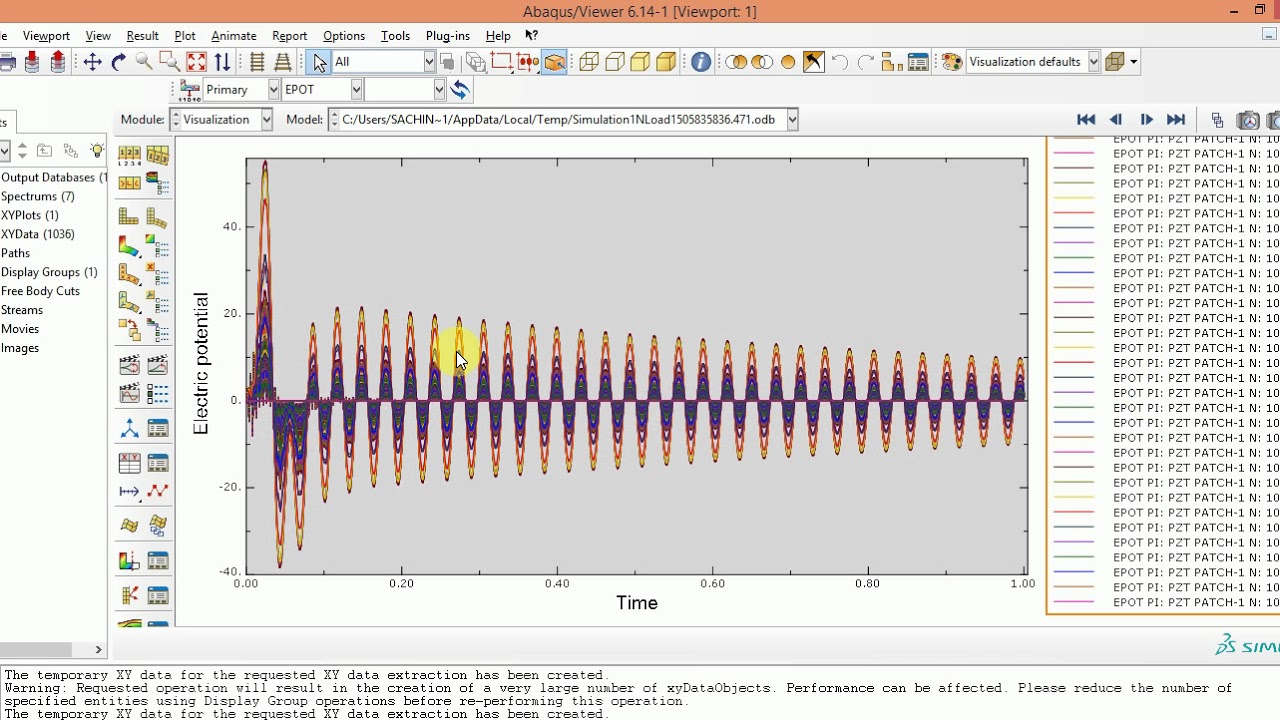Screen dimensions: 1280x720
Task: Select the Rotate View tool
Action: point(118,62)
